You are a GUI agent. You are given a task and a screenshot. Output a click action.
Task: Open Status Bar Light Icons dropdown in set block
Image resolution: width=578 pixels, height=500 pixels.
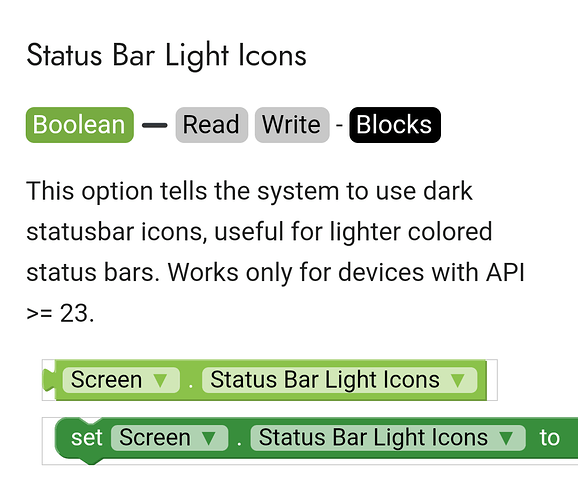pos(388,438)
